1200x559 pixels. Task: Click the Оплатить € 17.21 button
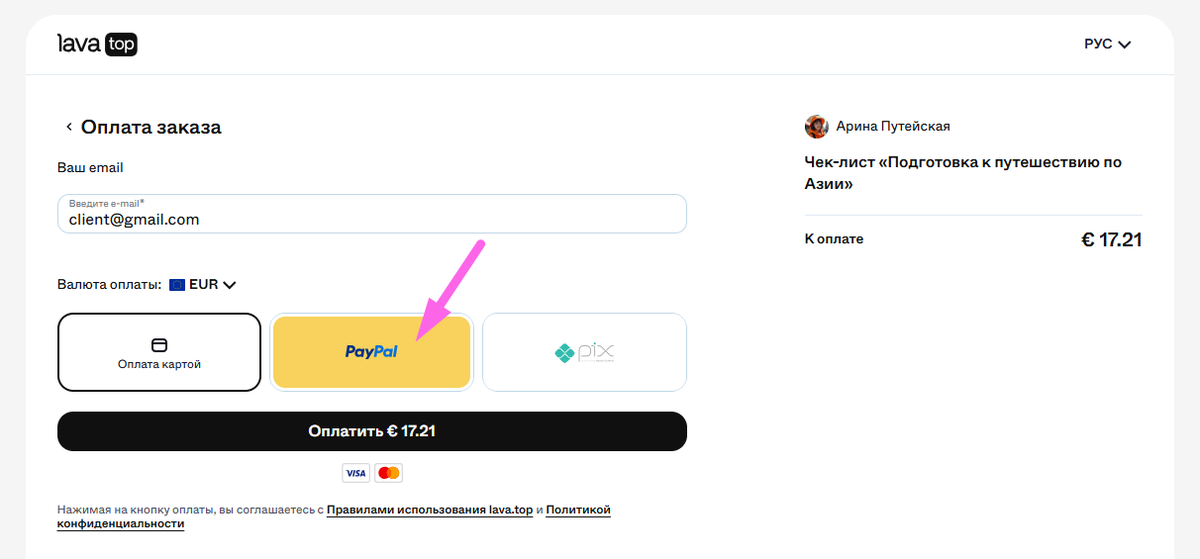point(372,431)
